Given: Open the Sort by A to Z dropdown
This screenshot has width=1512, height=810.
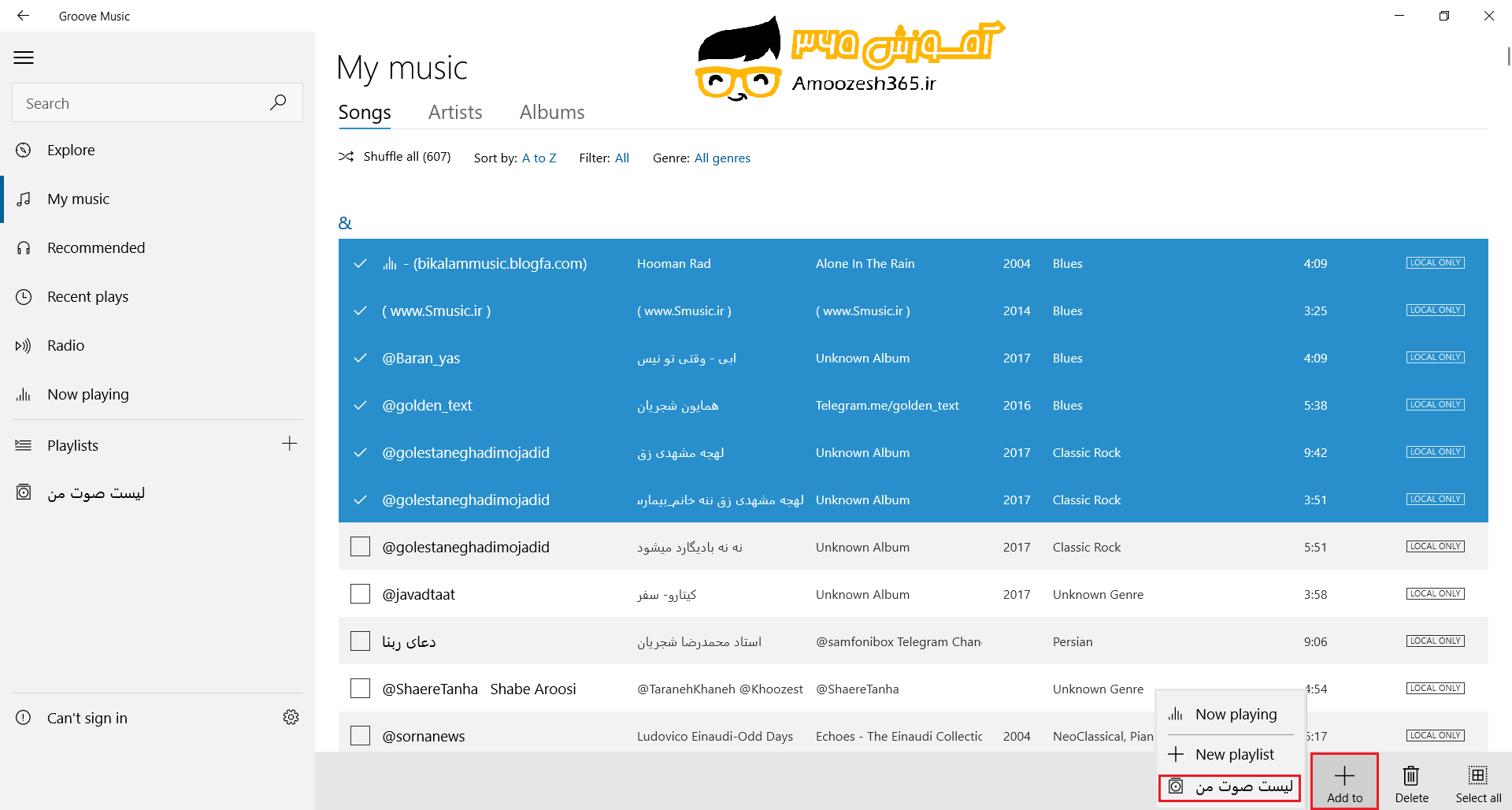Looking at the screenshot, I should pyautogui.click(x=539, y=158).
